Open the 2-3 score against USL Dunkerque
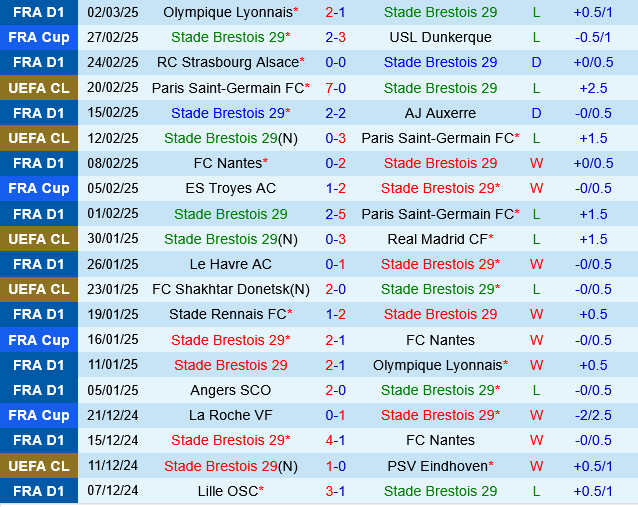 (x=335, y=37)
